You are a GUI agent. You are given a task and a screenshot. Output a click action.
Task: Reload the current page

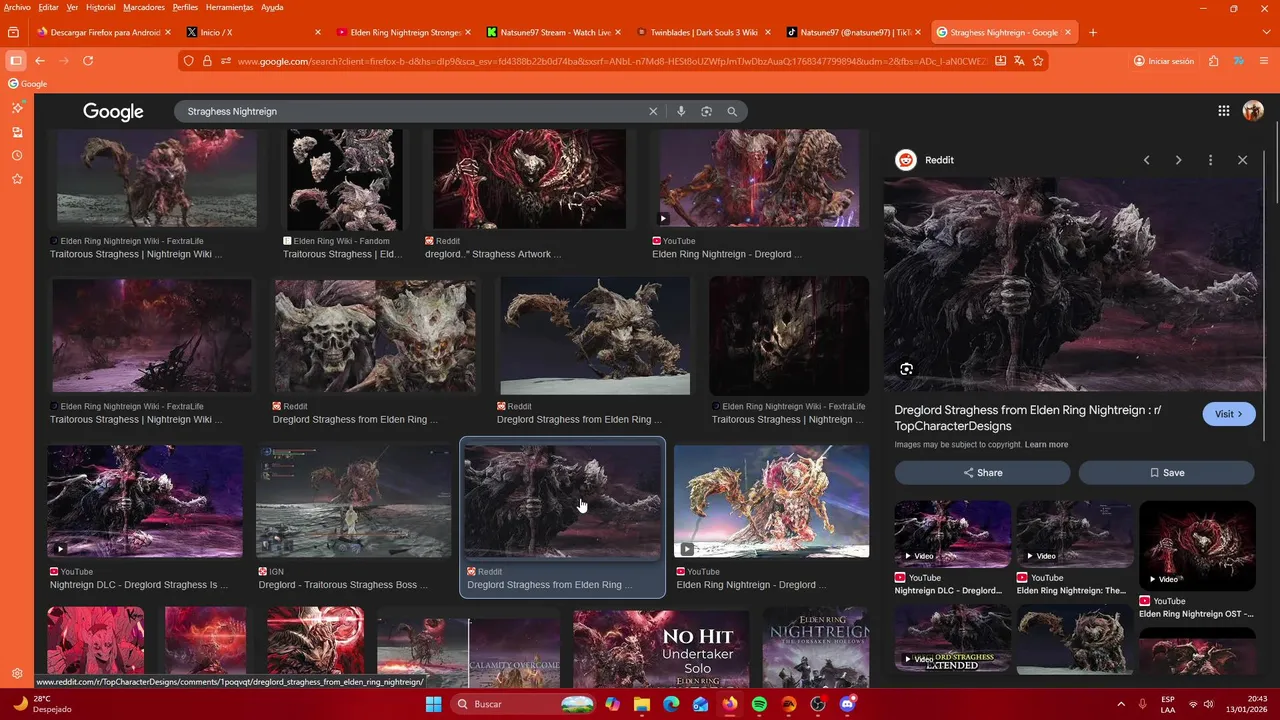tap(88, 61)
